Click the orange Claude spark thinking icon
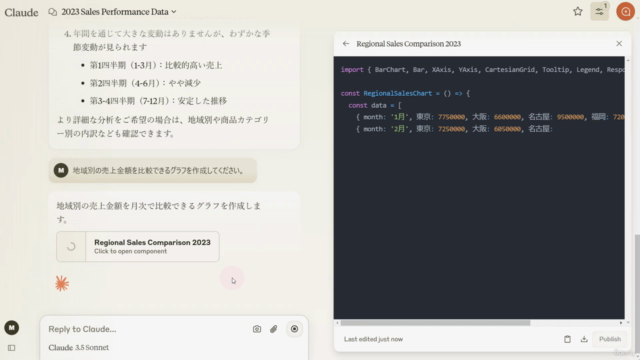The image size is (640, 360). click(62, 283)
